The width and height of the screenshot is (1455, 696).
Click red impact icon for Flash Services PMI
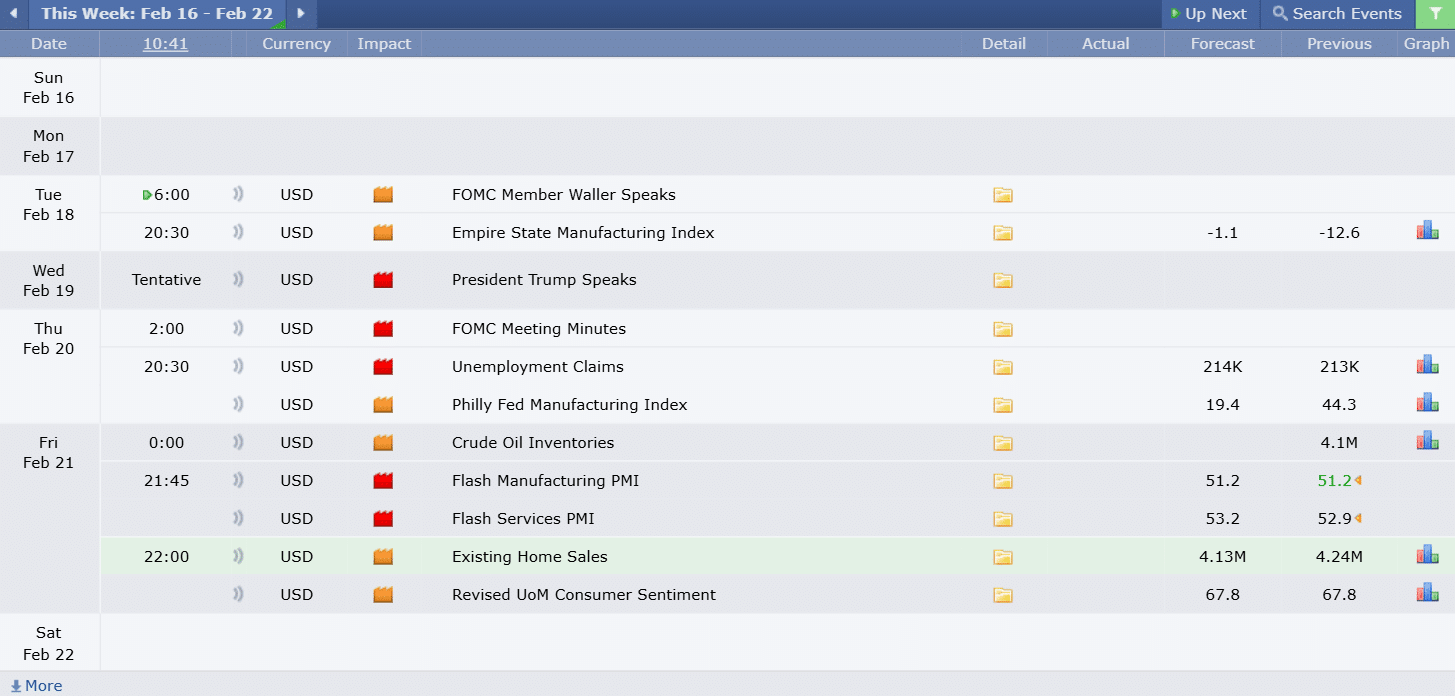point(383,519)
